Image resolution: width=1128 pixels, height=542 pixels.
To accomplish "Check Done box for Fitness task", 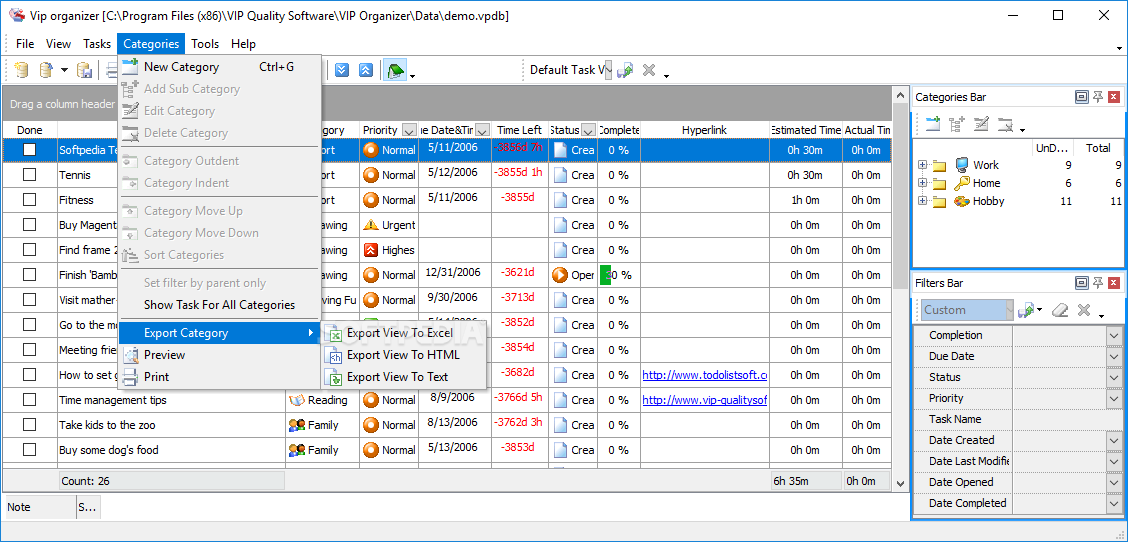I will (29, 199).
